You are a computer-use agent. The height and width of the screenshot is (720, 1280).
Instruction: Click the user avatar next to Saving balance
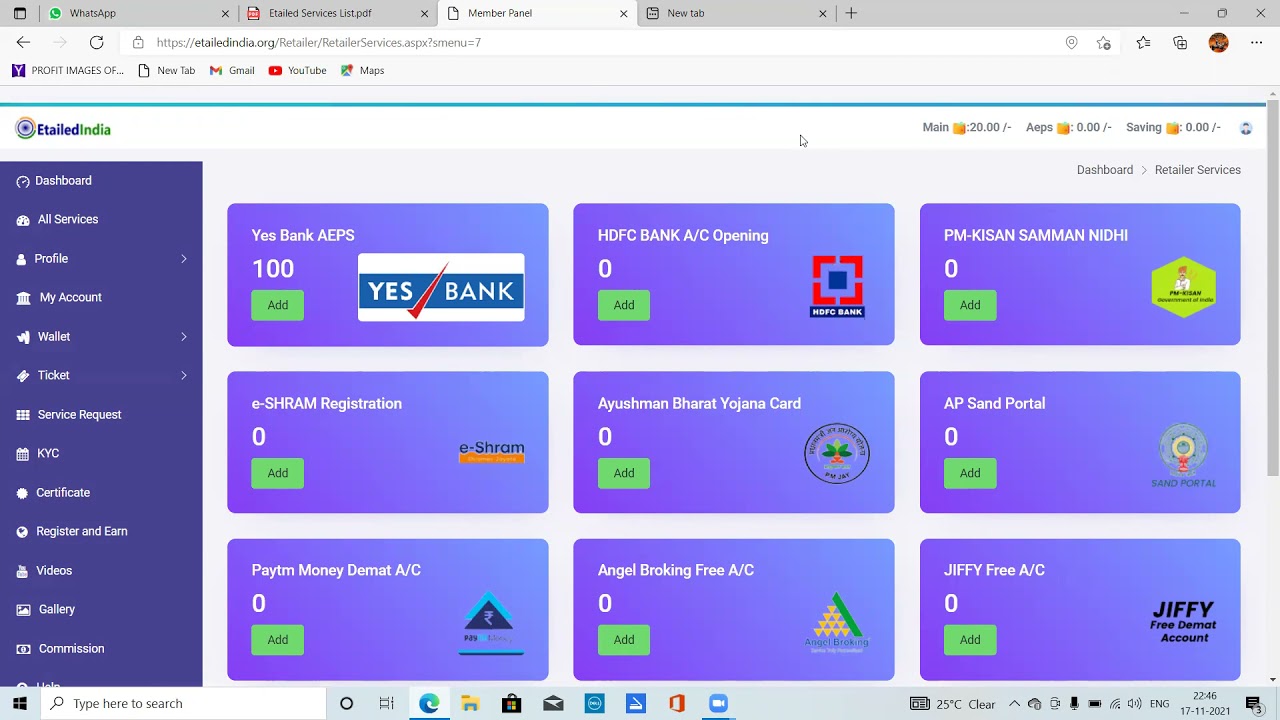1245,128
